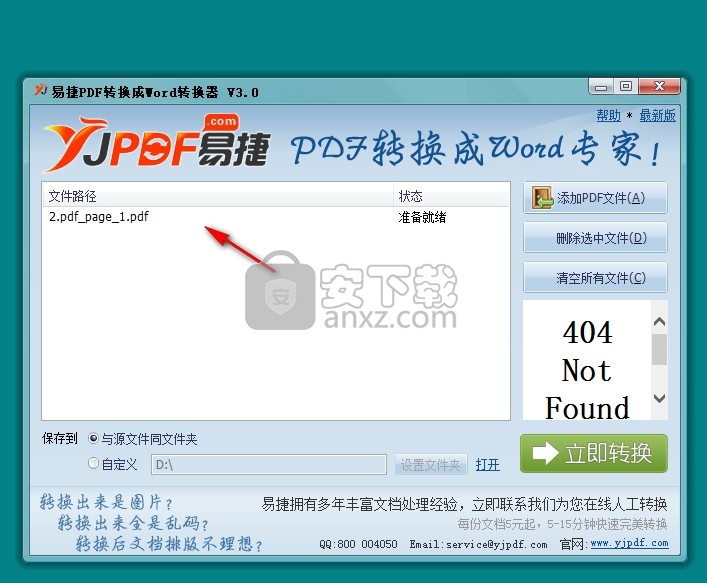Click 保存到 label
Image resolution: width=707 pixels, height=583 pixels.
point(60,438)
